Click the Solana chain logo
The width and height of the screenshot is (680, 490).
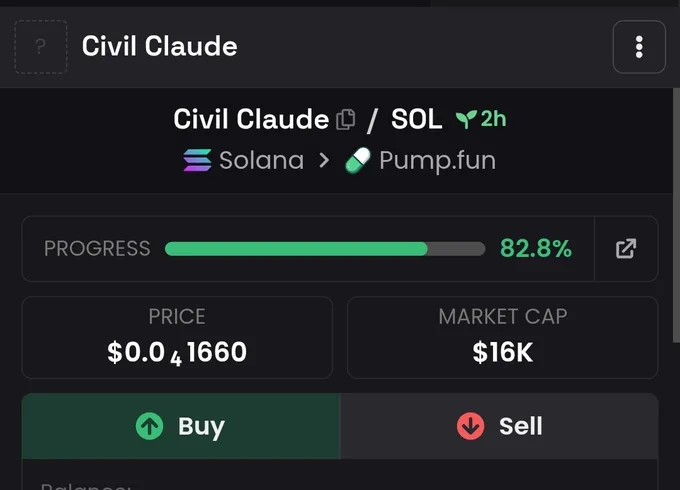[197, 160]
